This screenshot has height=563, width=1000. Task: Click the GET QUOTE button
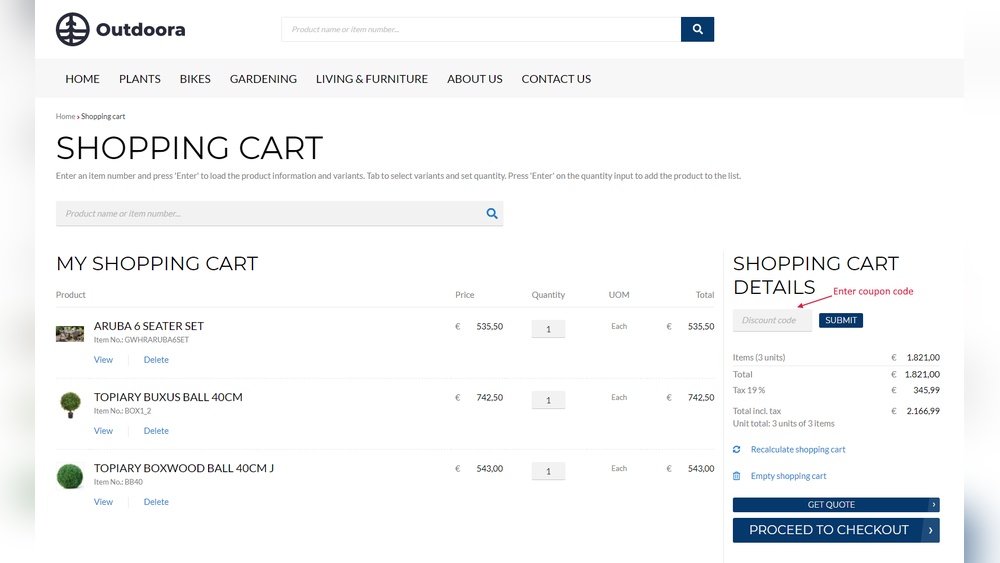[836, 505]
